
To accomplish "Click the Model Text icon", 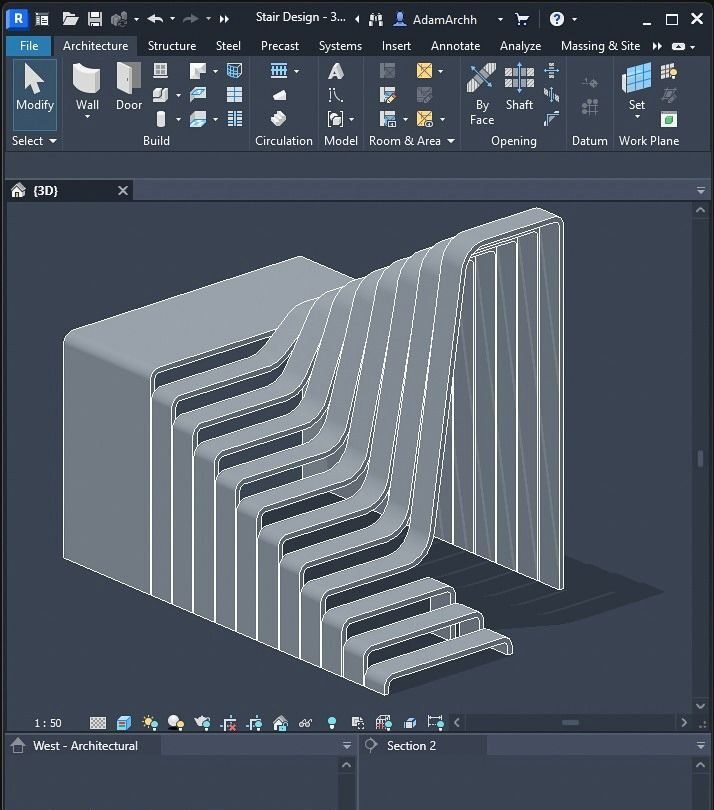I will [336, 71].
